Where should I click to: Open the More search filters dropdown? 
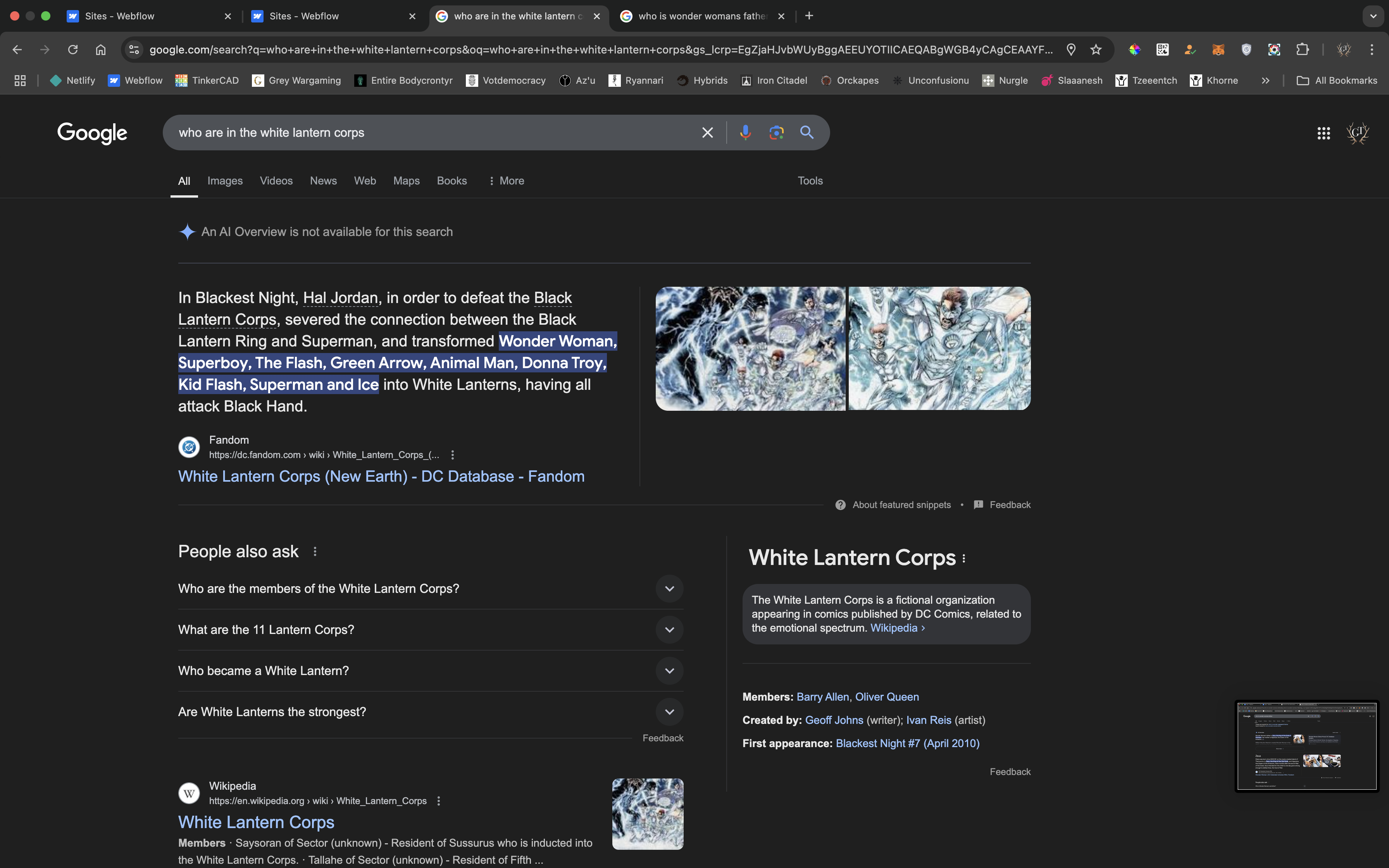(506, 181)
